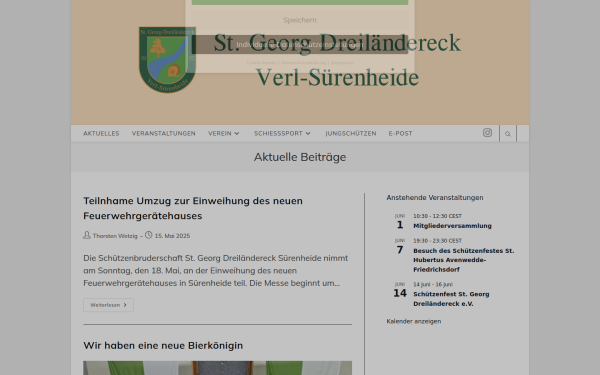This screenshot has width=600, height=375.
Task: Click the shooting club crest logo
Action: click(x=167, y=60)
